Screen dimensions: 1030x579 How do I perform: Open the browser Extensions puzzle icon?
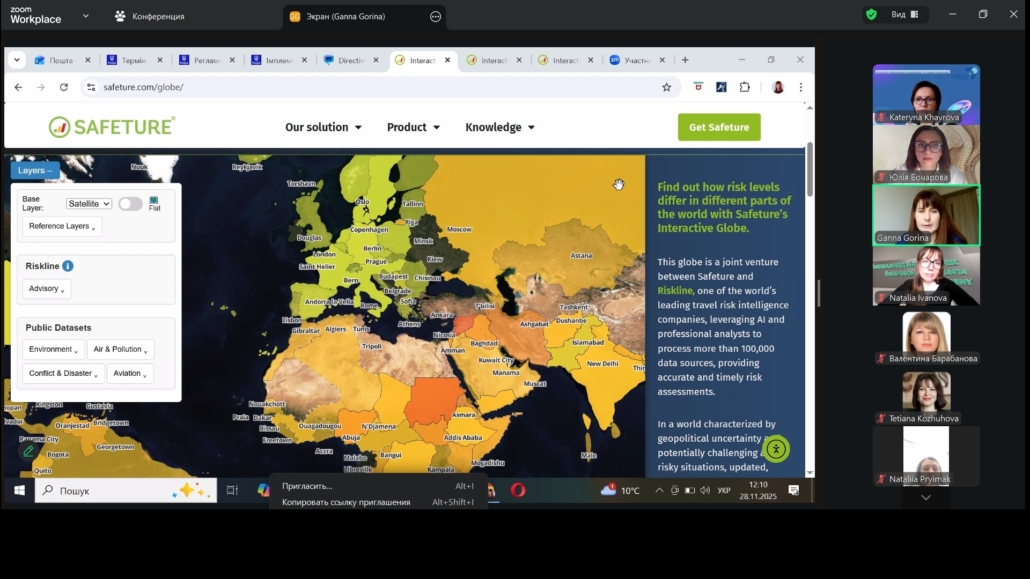[745, 87]
